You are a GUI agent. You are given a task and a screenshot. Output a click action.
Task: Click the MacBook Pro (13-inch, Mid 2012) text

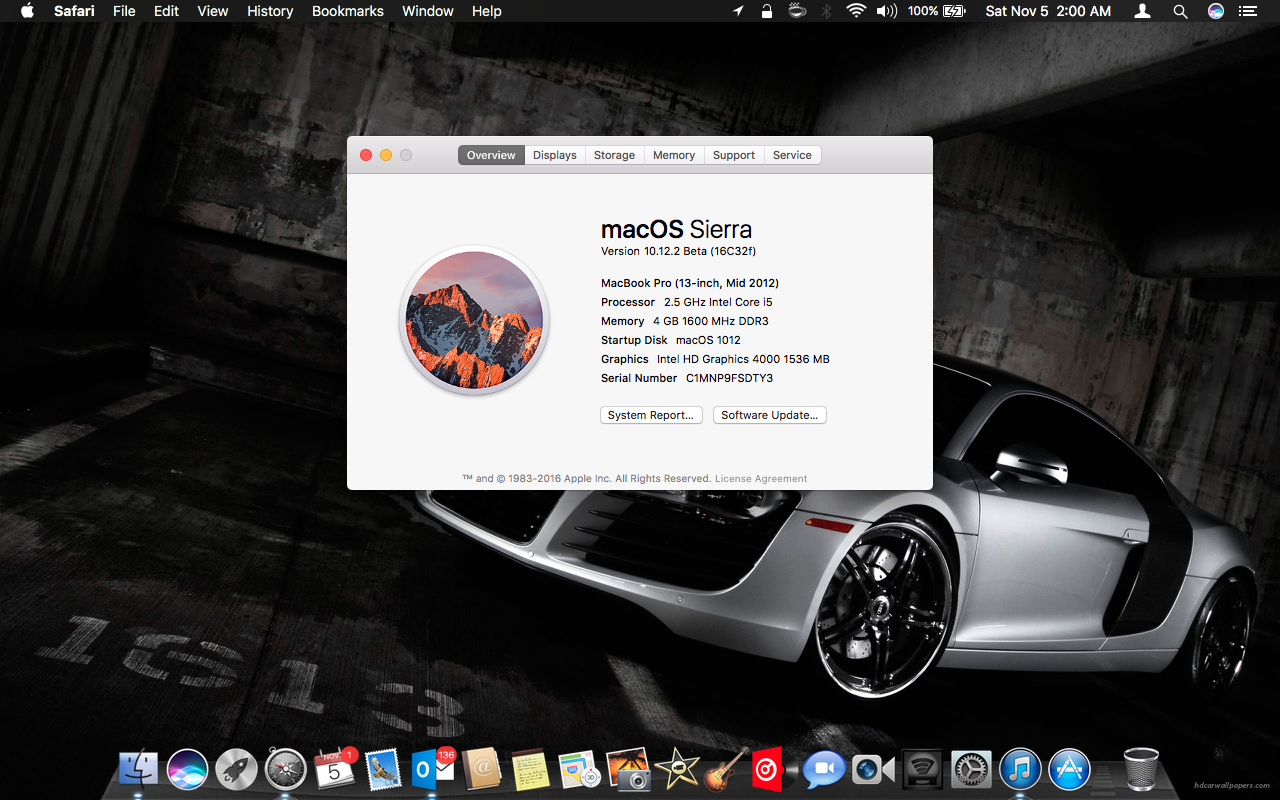[x=690, y=283]
